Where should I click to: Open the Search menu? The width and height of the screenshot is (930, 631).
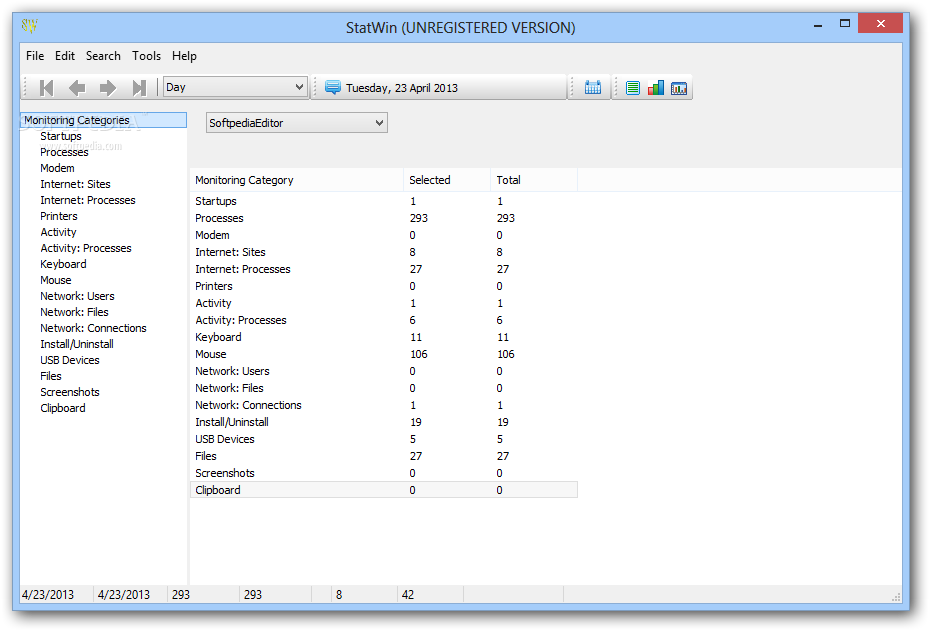[103, 56]
